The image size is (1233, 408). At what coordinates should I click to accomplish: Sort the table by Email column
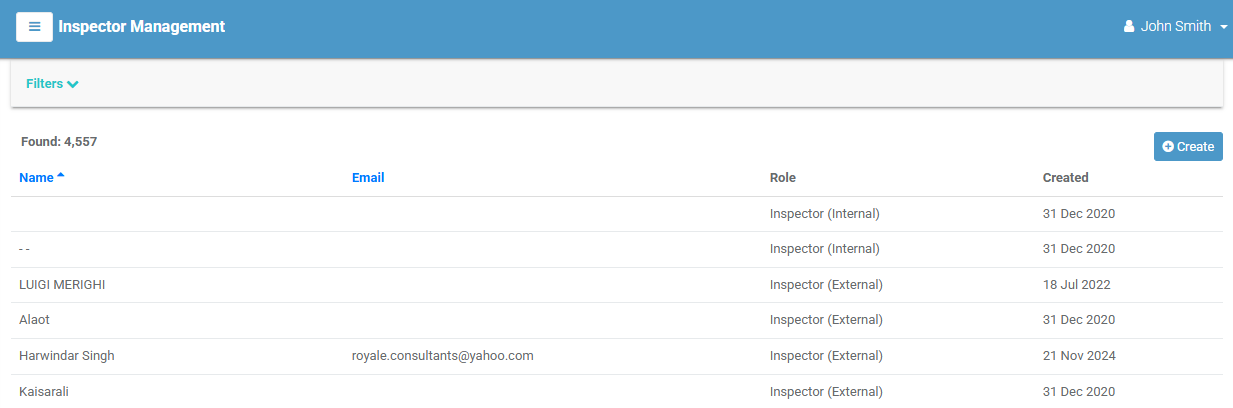point(368,178)
